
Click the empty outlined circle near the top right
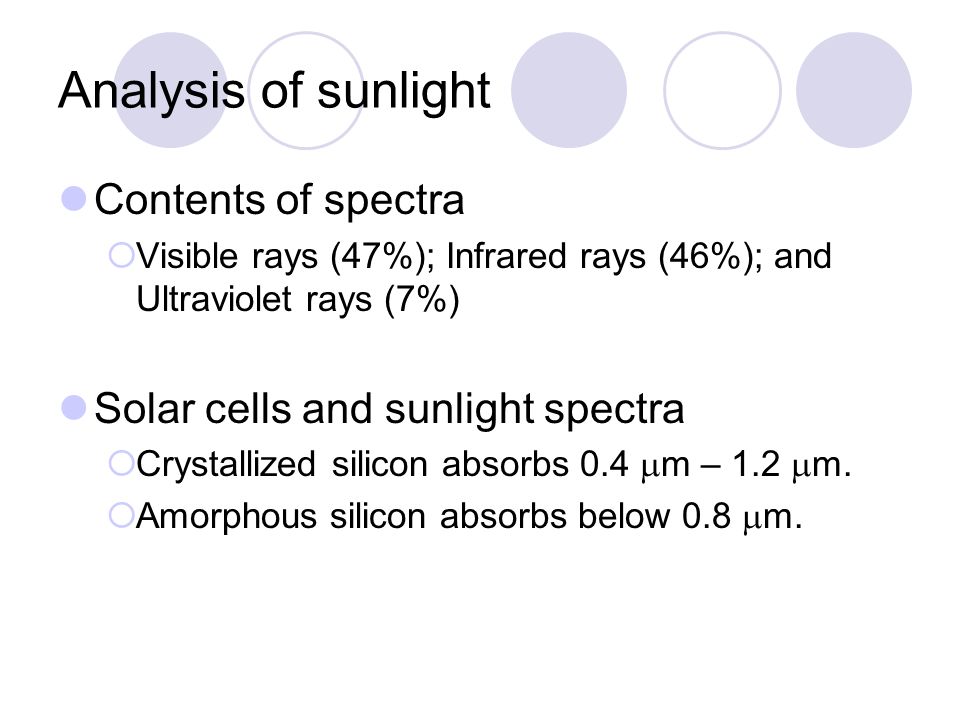tap(722, 90)
